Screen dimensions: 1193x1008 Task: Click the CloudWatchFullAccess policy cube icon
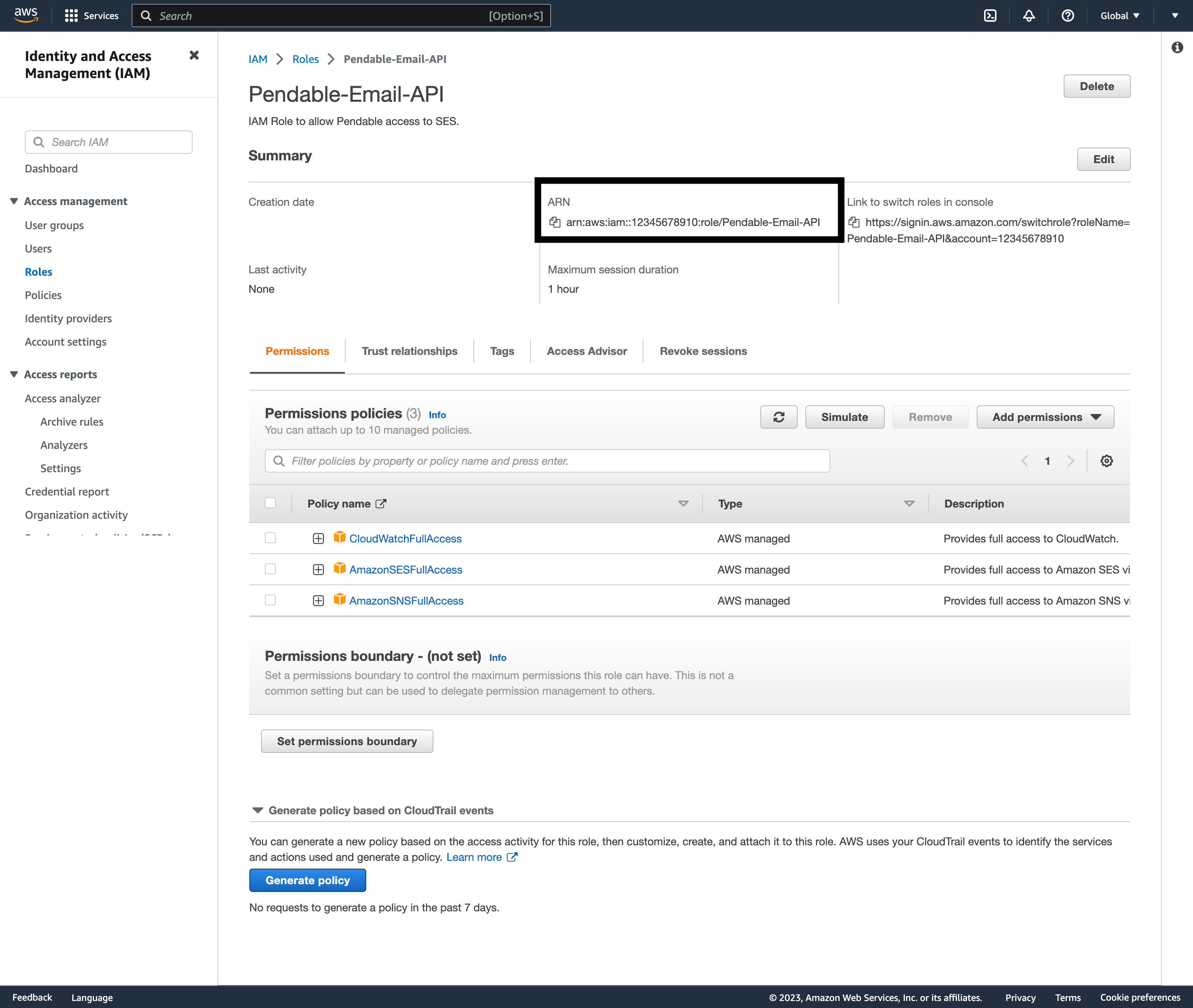[339, 537]
